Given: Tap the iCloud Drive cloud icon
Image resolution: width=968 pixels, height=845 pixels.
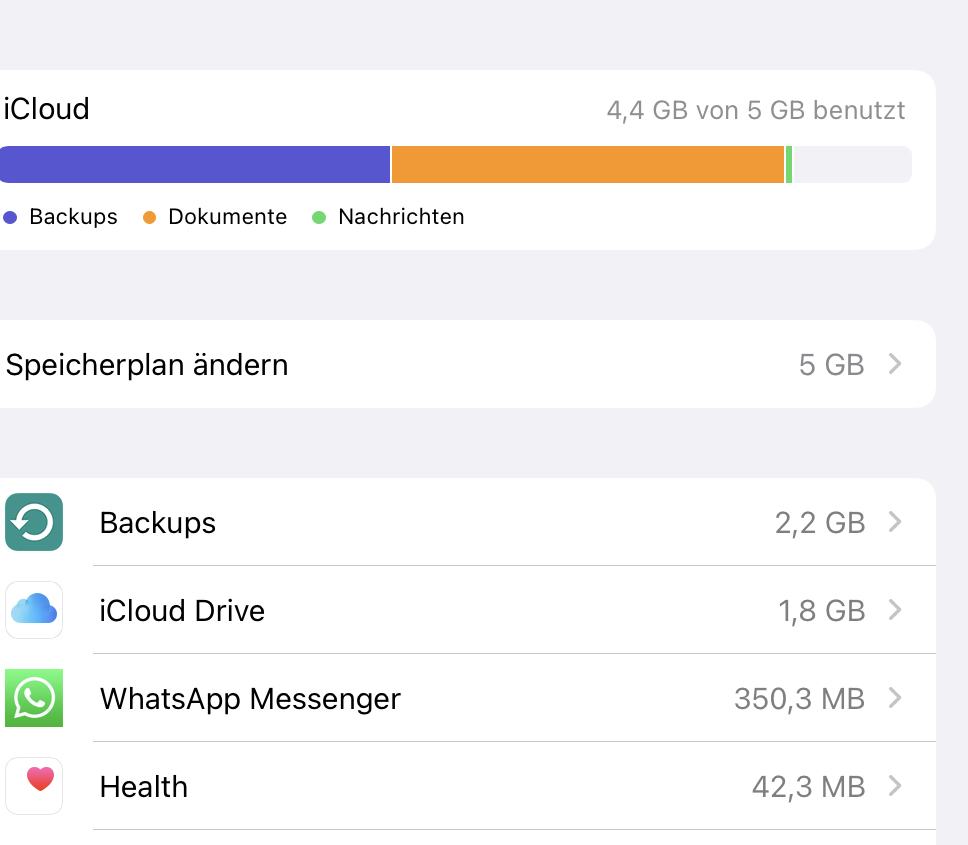Looking at the screenshot, I should pos(34,610).
